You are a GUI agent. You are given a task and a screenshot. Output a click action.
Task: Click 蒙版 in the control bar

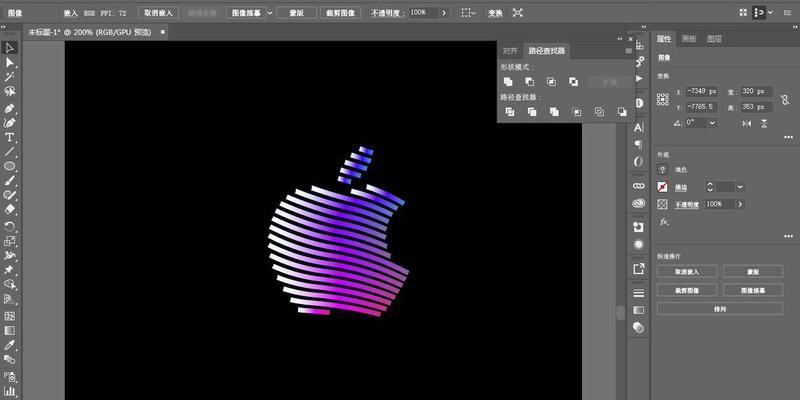[297, 13]
